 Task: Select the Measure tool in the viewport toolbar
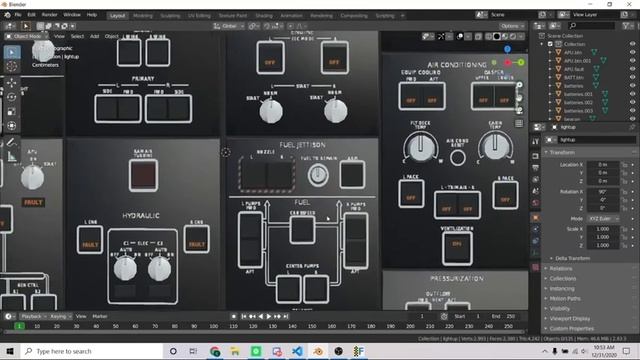(x=11, y=156)
